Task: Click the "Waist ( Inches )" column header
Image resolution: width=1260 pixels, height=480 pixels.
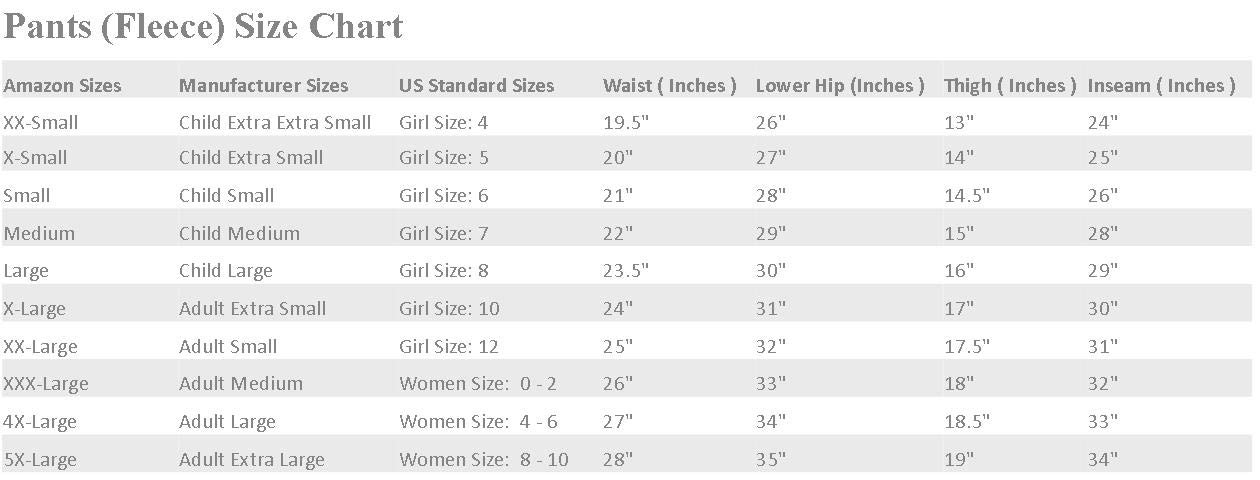Action: pos(669,86)
